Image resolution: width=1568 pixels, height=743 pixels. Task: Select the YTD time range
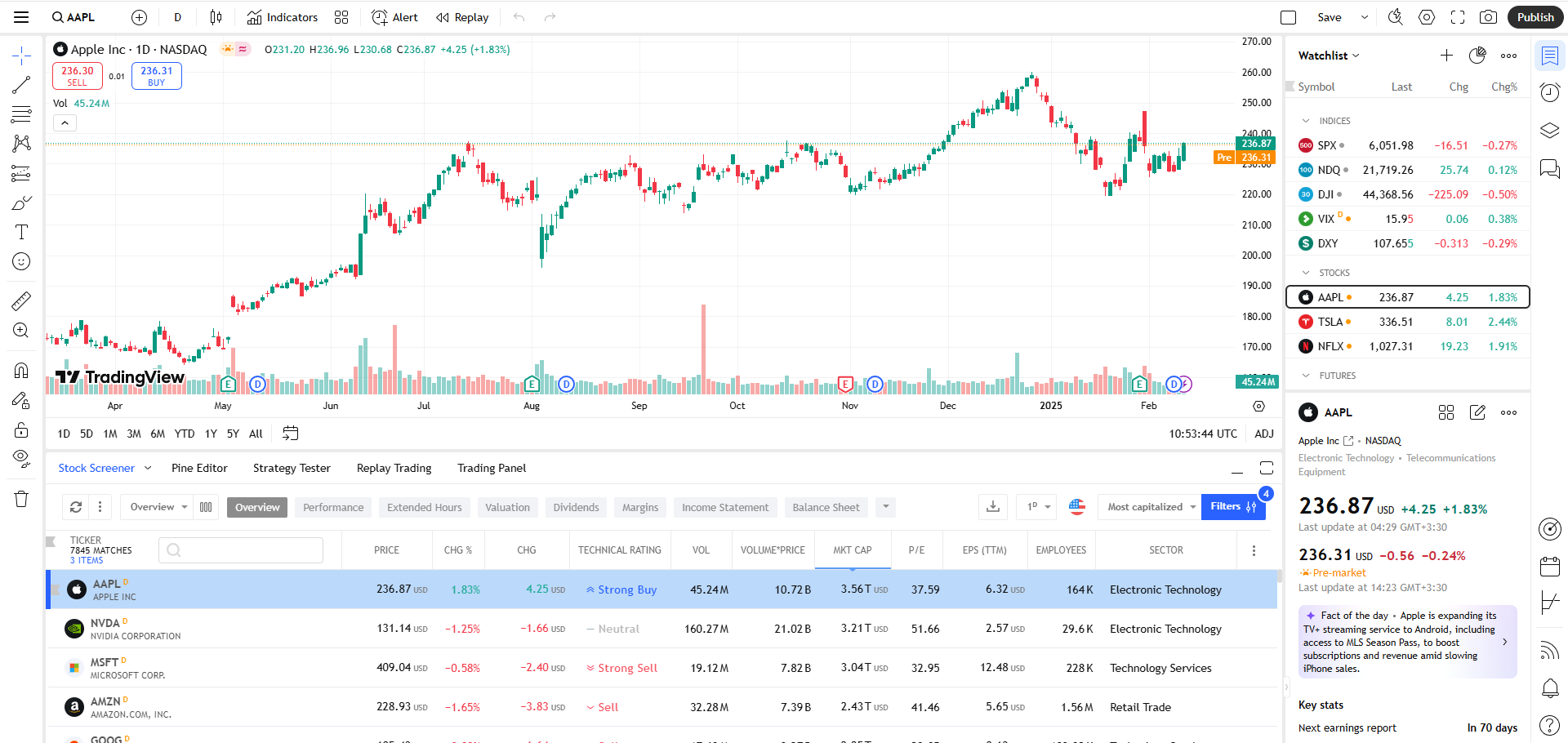(185, 434)
